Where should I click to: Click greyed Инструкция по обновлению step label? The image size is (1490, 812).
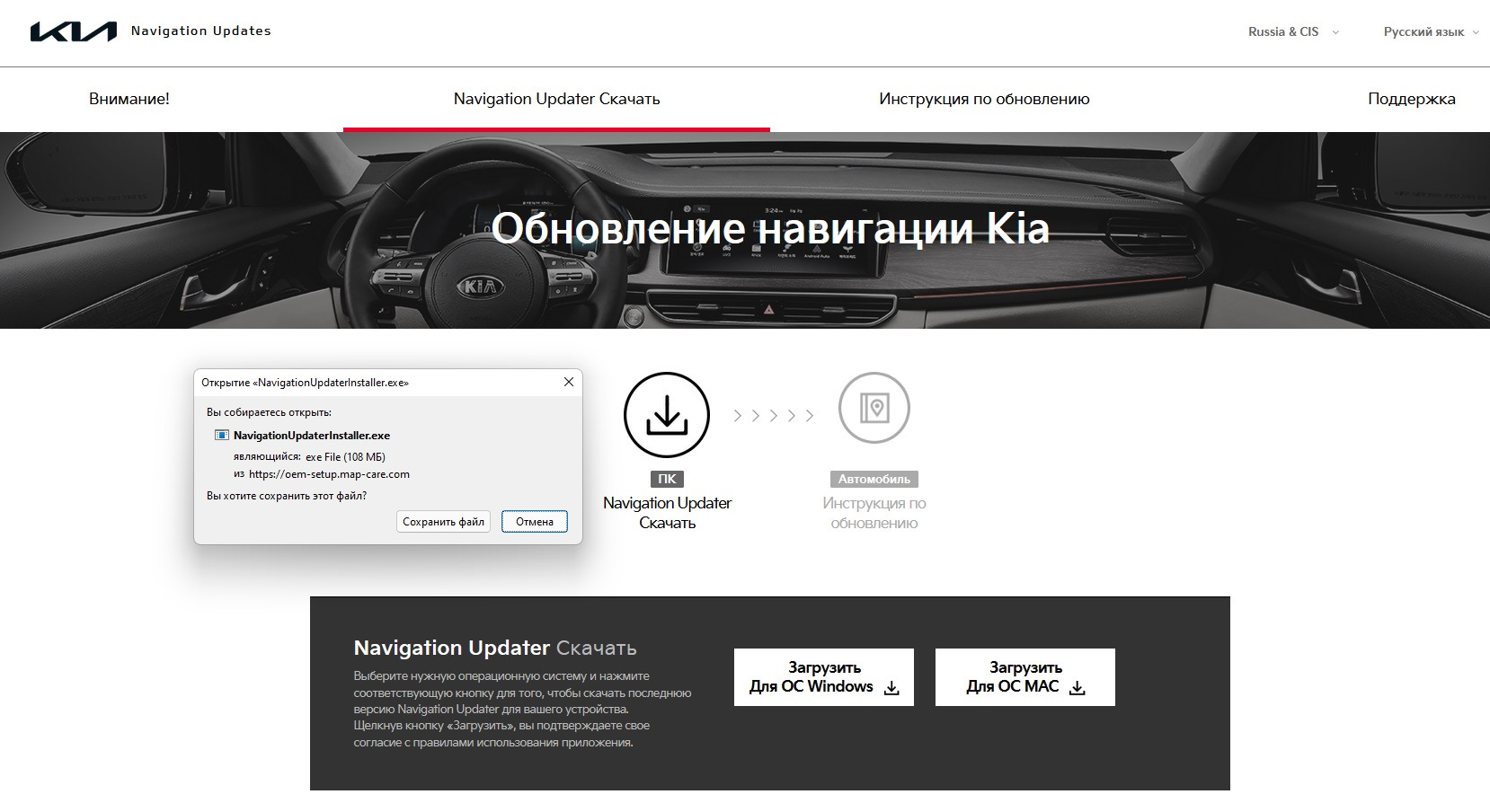[x=874, y=513]
